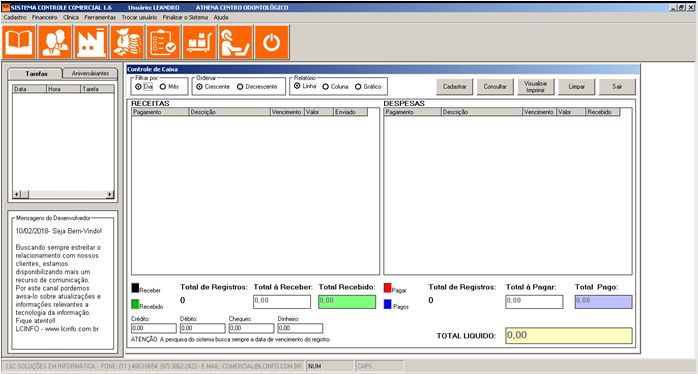Image resolution: width=698 pixels, height=374 pixels.
Task: Open the two-people clients toolbar icon
Action: tap(55, 42)
